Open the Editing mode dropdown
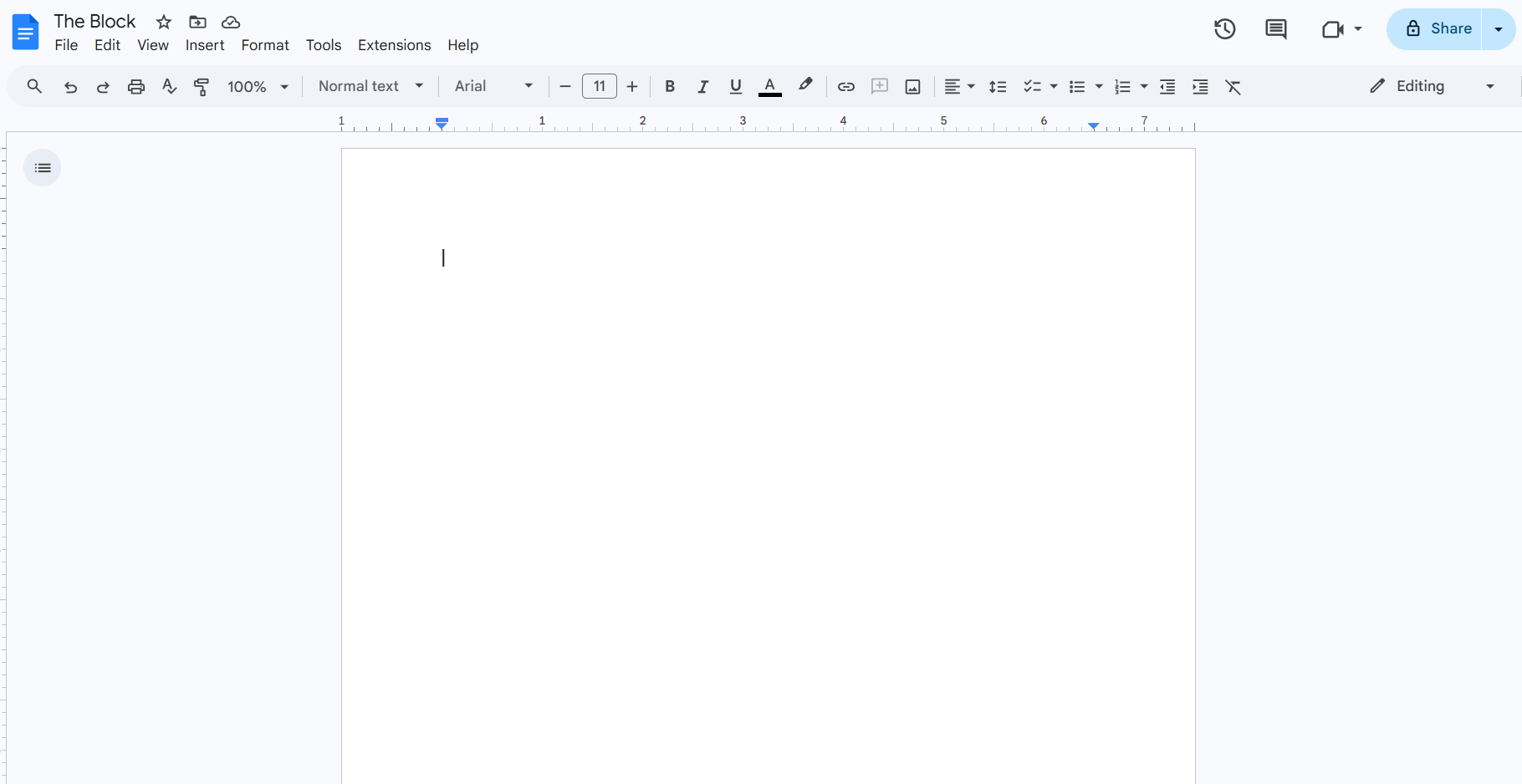Screen dimensions: 1522x784 (x=1432, y=86)
